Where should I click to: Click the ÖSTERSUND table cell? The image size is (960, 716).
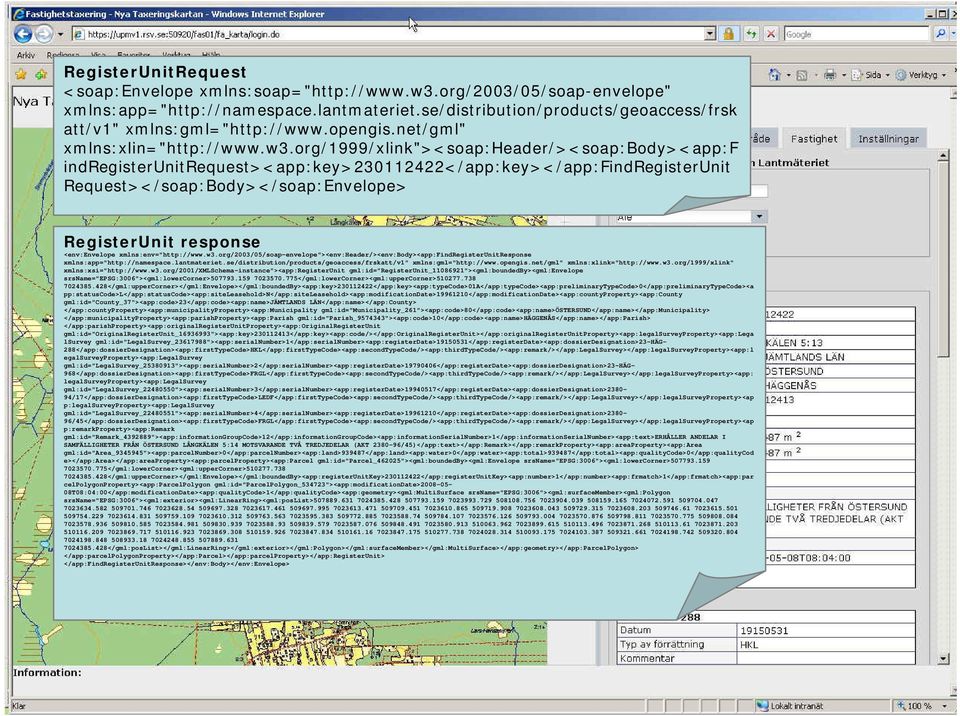coord(840,371)
